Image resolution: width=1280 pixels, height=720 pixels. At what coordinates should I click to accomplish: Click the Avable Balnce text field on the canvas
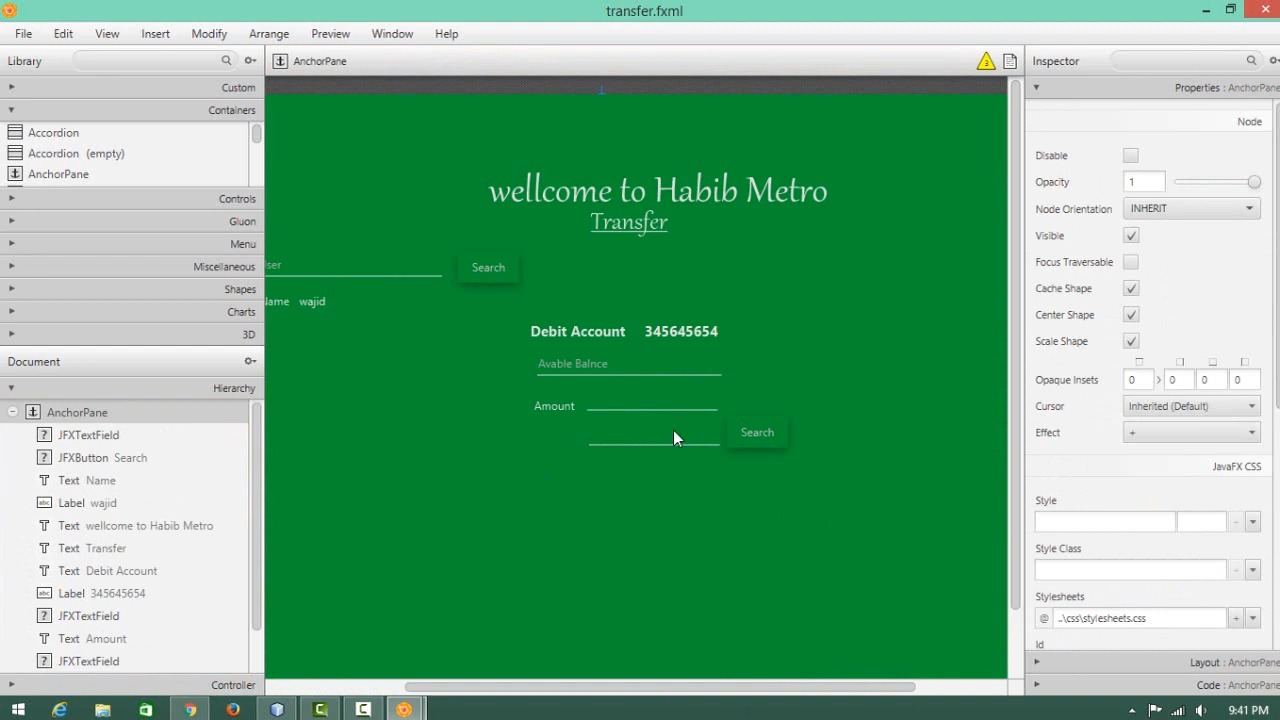(x=629, y=364)
